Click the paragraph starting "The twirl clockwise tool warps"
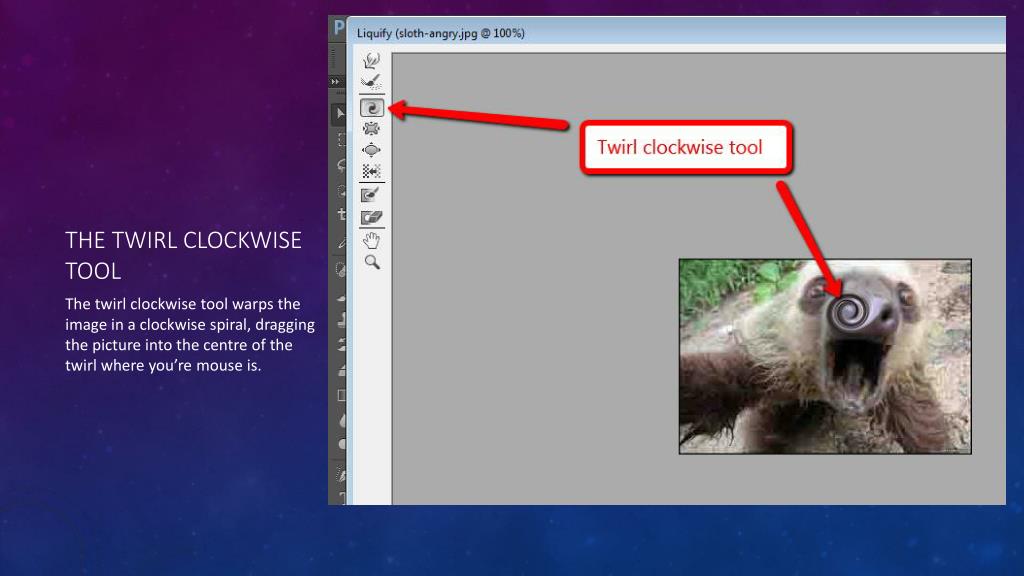The image size is (1024, 576). click(190, 334)
